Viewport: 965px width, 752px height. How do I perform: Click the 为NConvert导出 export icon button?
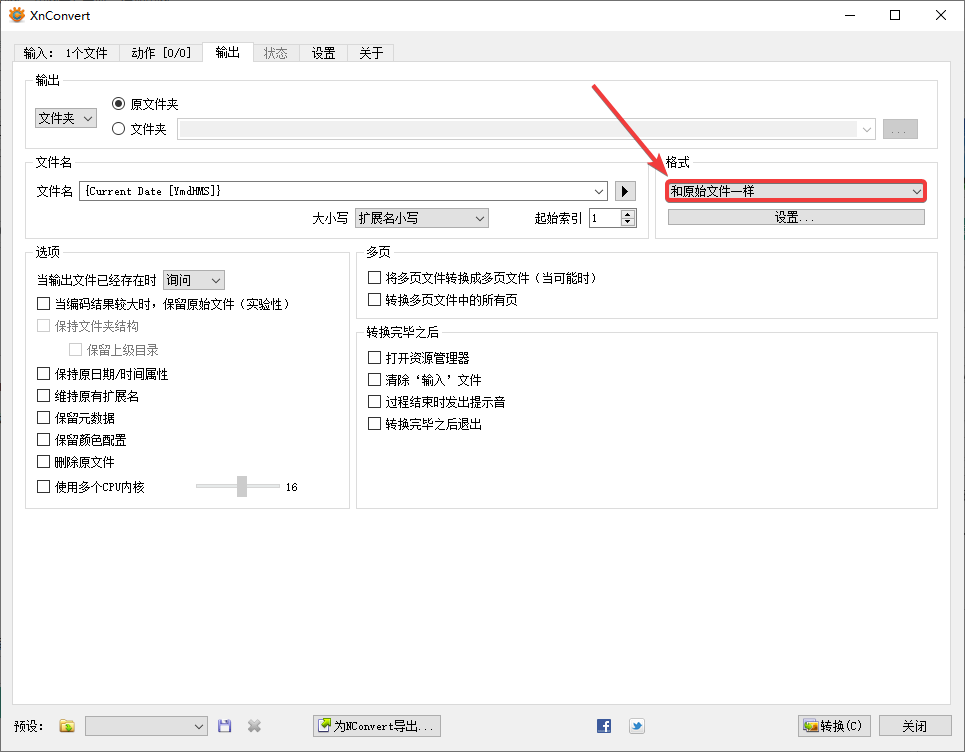tap(377, 726)
